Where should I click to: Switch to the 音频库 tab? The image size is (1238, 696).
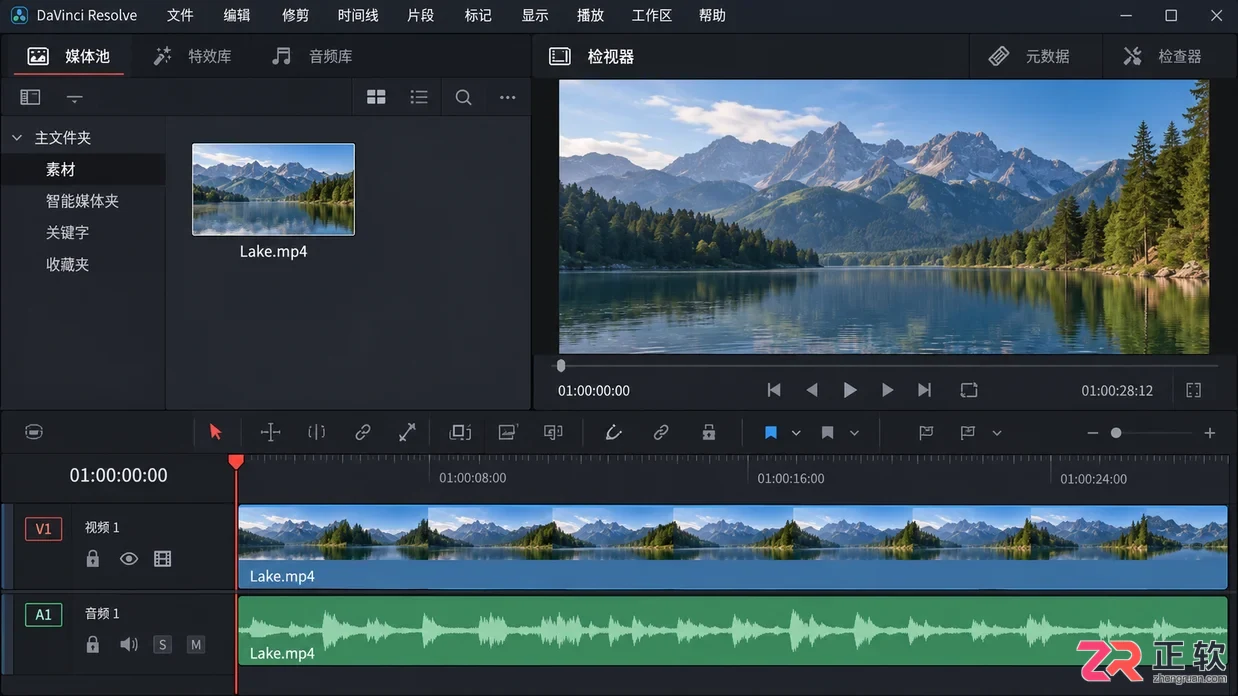pos(313,56)
